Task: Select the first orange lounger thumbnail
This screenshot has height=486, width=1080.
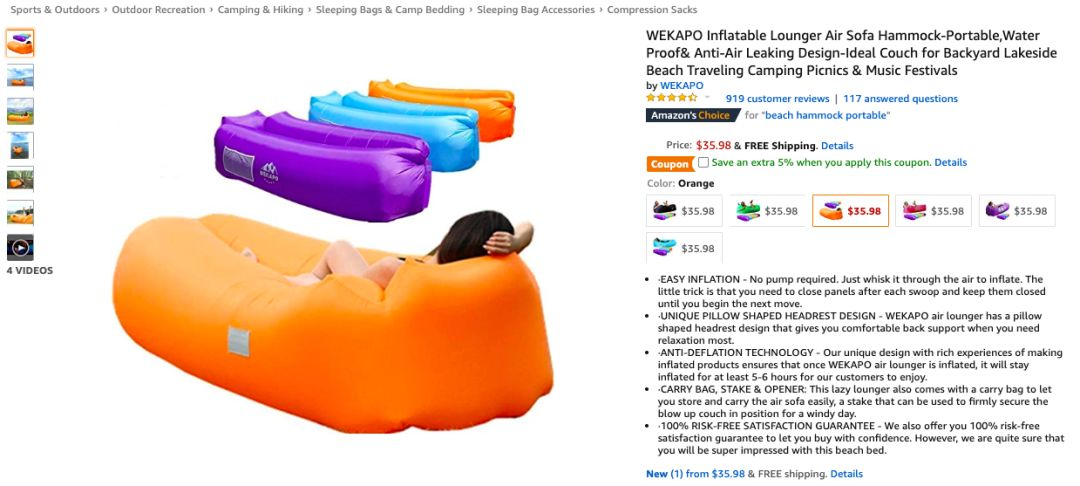Action: tap(20, 43)
